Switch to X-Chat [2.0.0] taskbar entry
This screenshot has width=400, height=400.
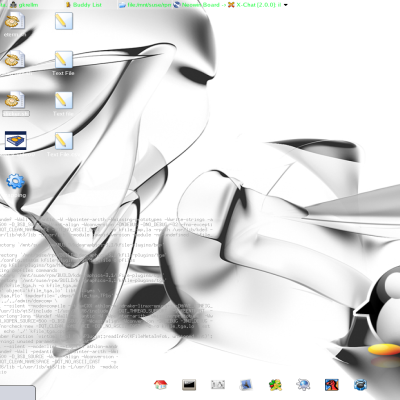(x=255, y=5)
